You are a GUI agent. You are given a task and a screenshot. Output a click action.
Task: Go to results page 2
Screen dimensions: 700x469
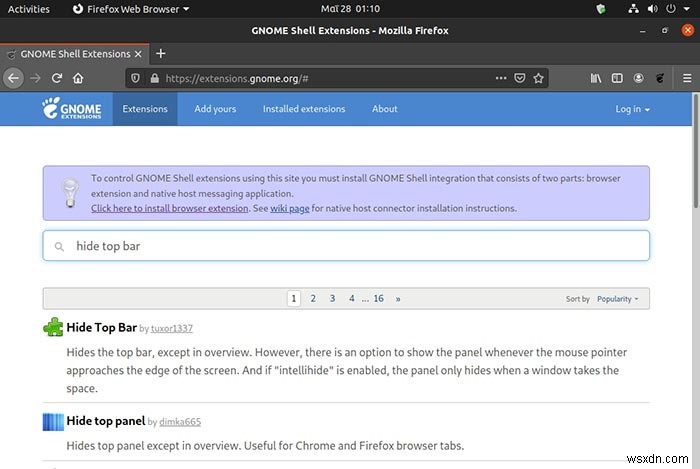(313, 299)
